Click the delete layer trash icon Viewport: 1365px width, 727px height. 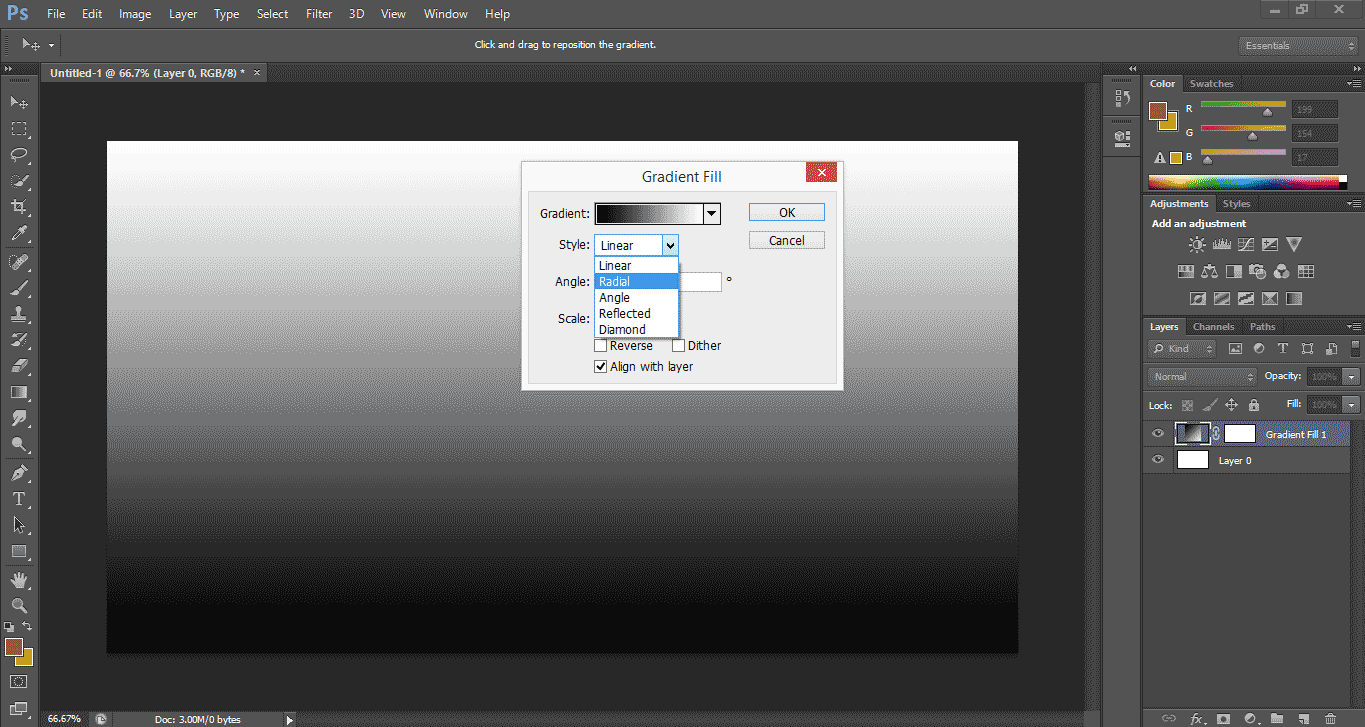(x=1329, y=718)
